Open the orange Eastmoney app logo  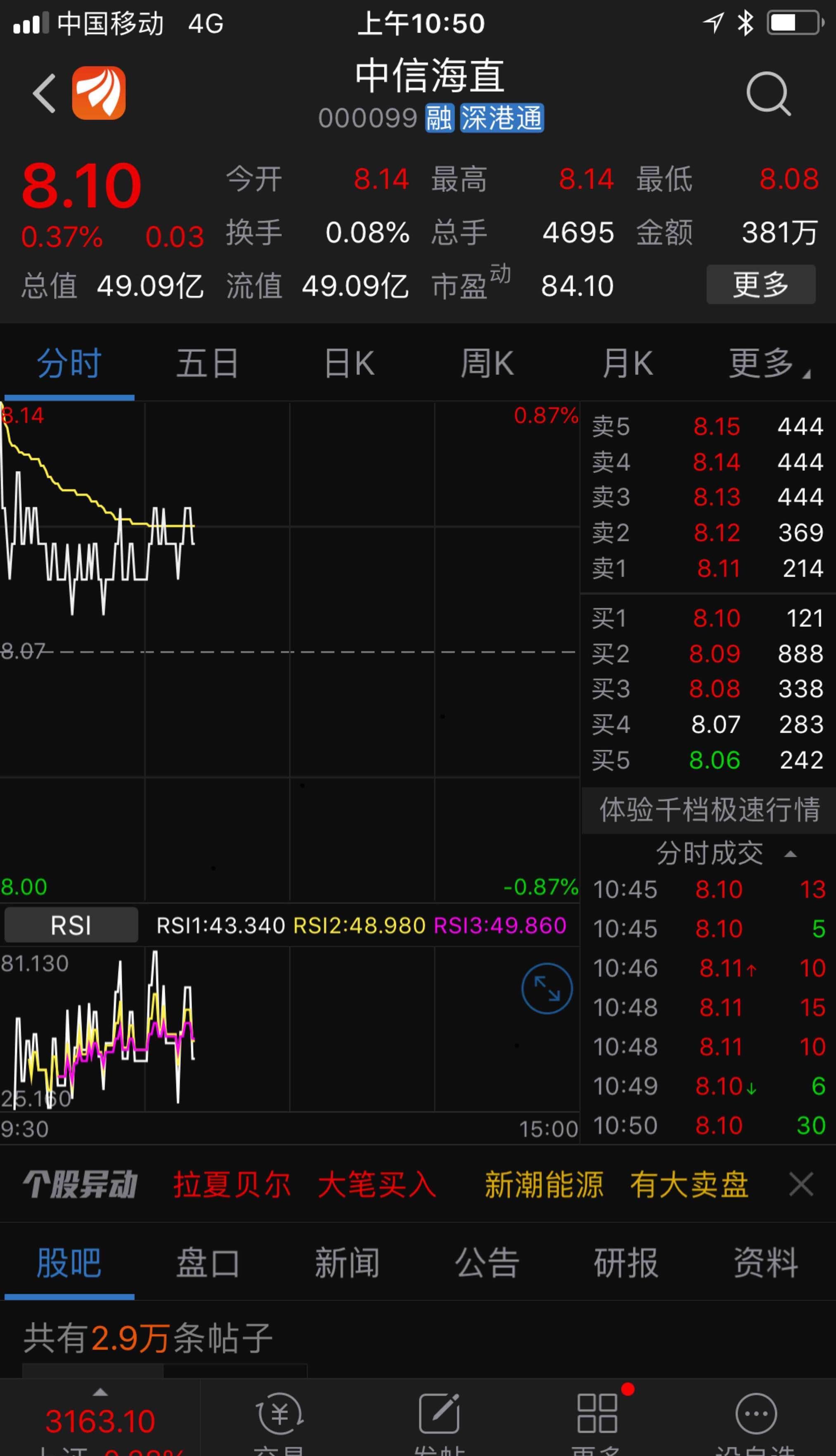pos(99,93)
